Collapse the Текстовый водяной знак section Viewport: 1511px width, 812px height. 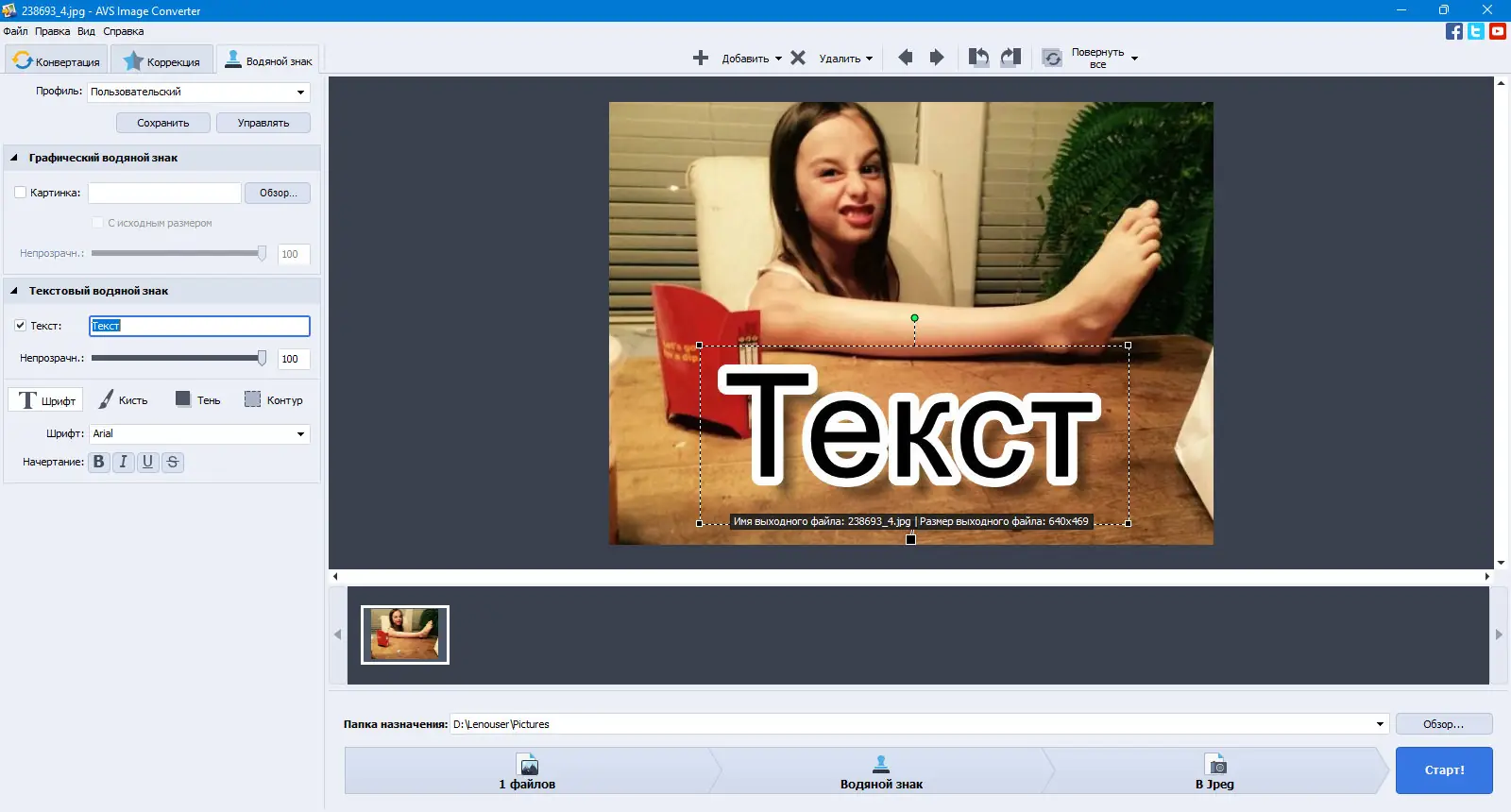pyautogui.click(x=14, y=291)
